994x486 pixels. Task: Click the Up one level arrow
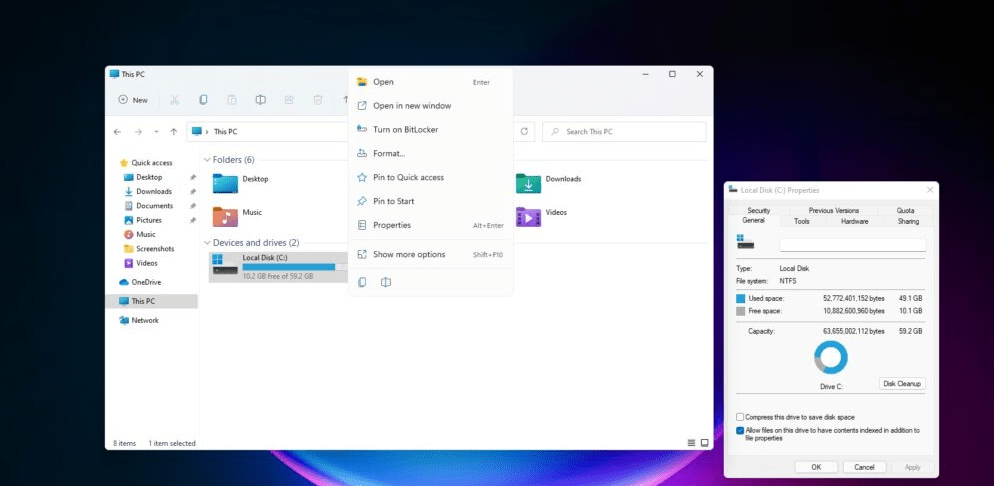(x=174, y=132)
